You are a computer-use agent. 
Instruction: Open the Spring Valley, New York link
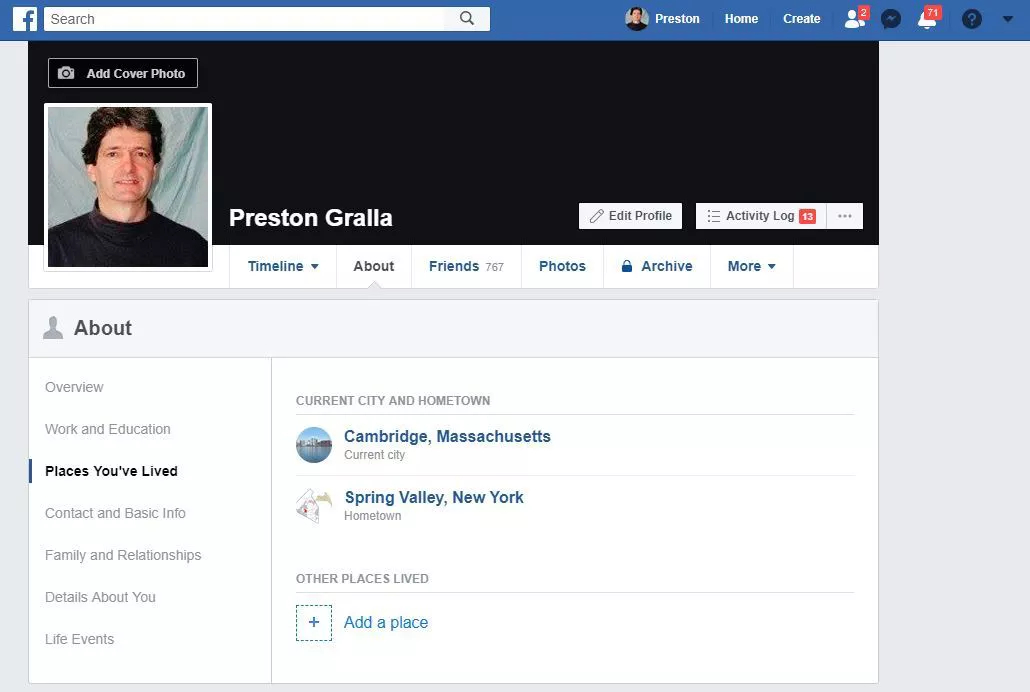[x=434, y=497]
